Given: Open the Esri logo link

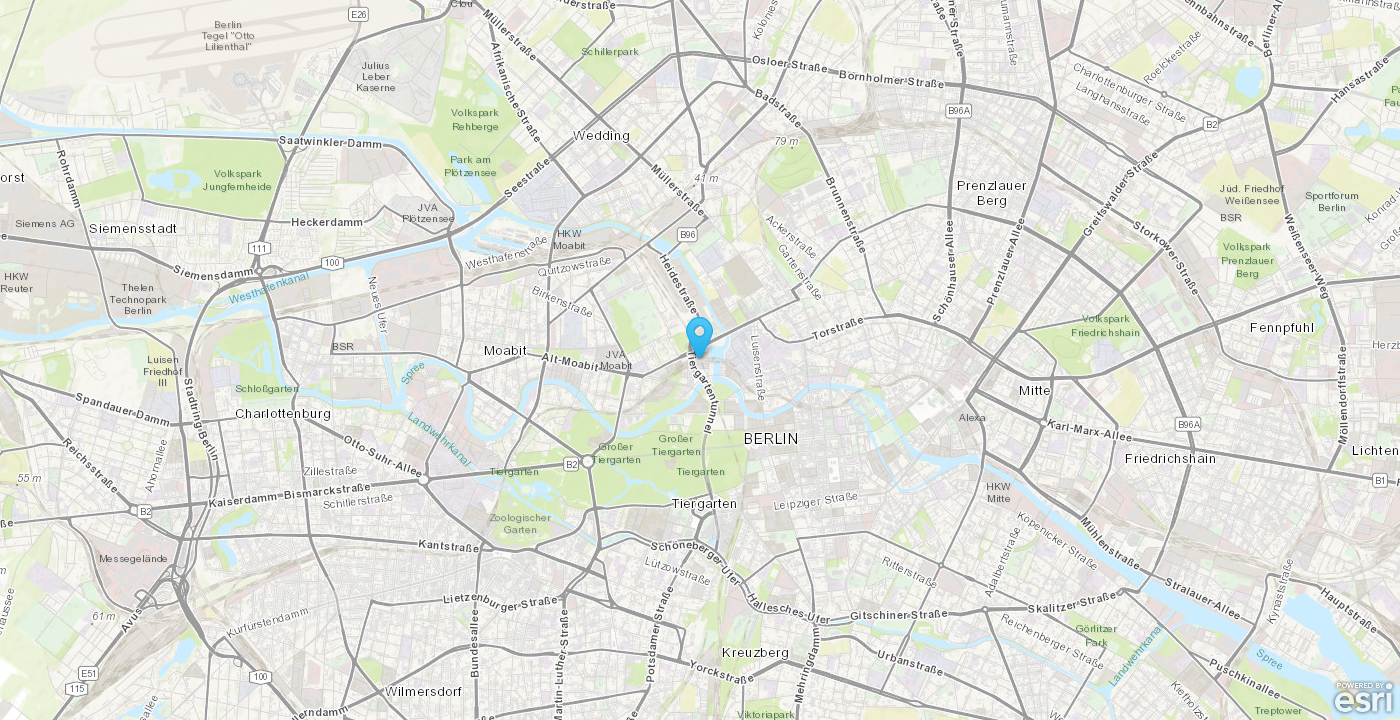Looking at the screenshot, I should tap(1362, 698).
